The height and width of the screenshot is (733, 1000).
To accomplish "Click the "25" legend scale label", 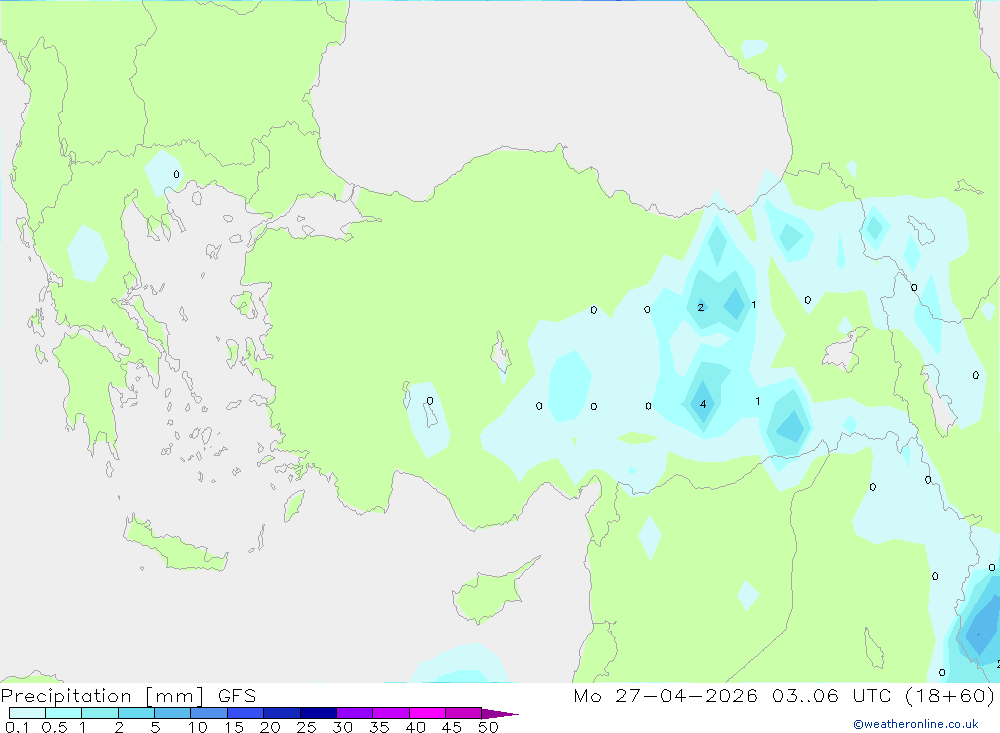I will click(x=306, y=727).
